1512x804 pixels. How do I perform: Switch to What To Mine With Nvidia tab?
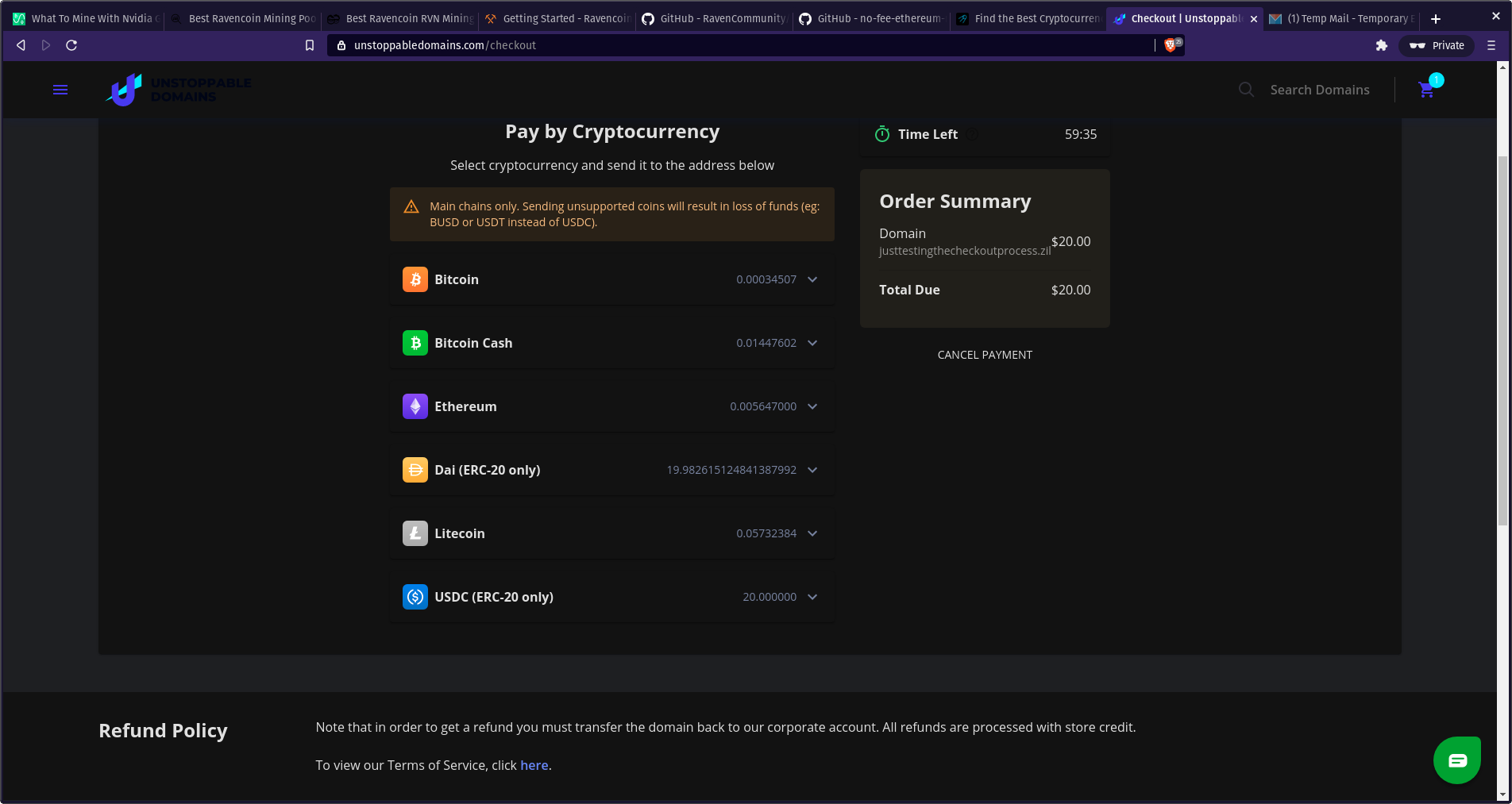pos(86,18)
